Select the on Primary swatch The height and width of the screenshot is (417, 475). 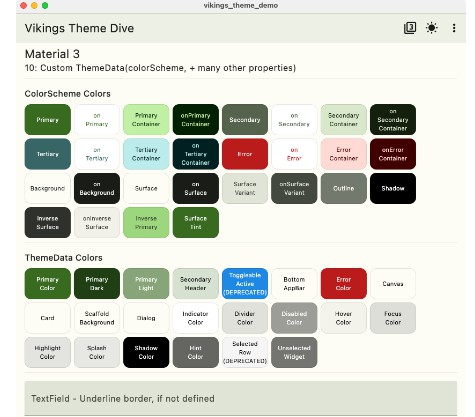(97, 120)
